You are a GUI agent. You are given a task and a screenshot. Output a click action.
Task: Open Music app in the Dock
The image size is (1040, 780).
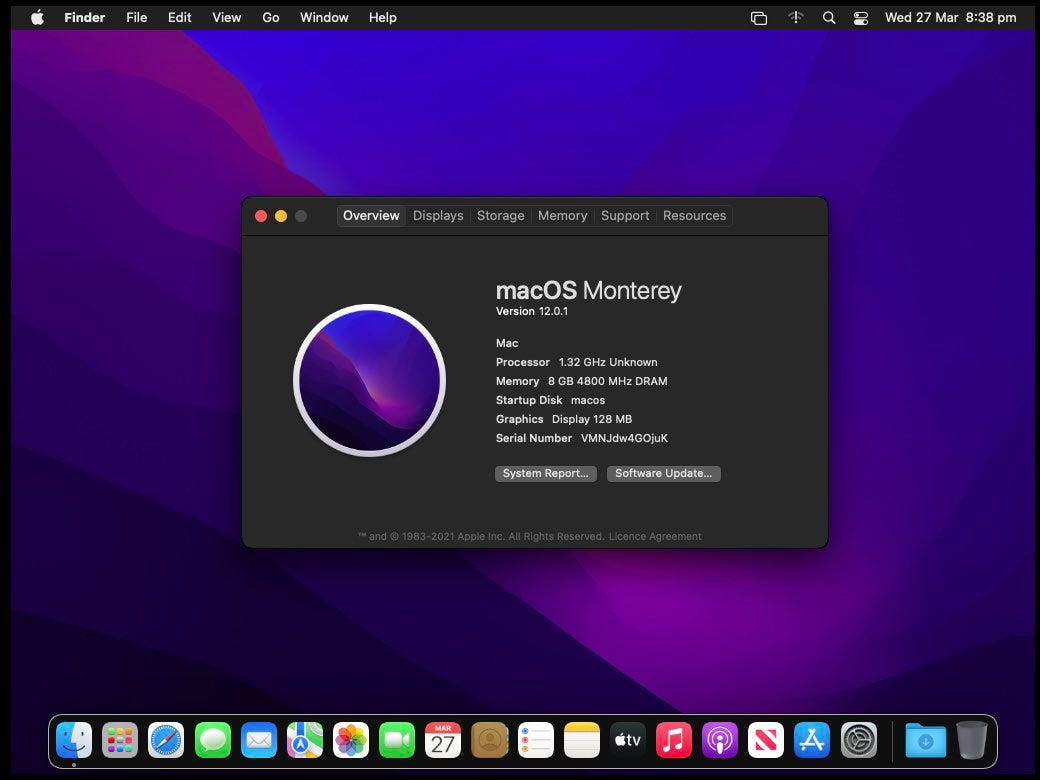pos(674,740)
